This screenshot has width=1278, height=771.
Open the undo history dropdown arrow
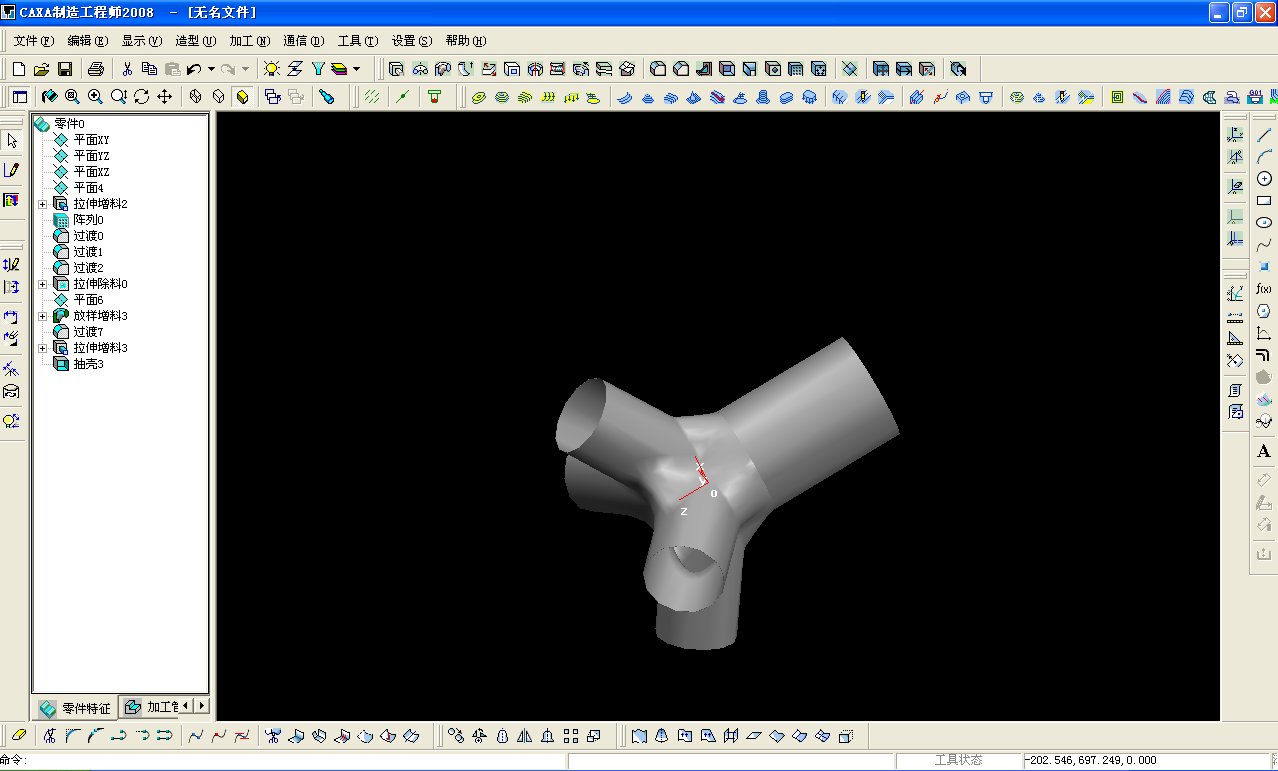pos(211,69)
